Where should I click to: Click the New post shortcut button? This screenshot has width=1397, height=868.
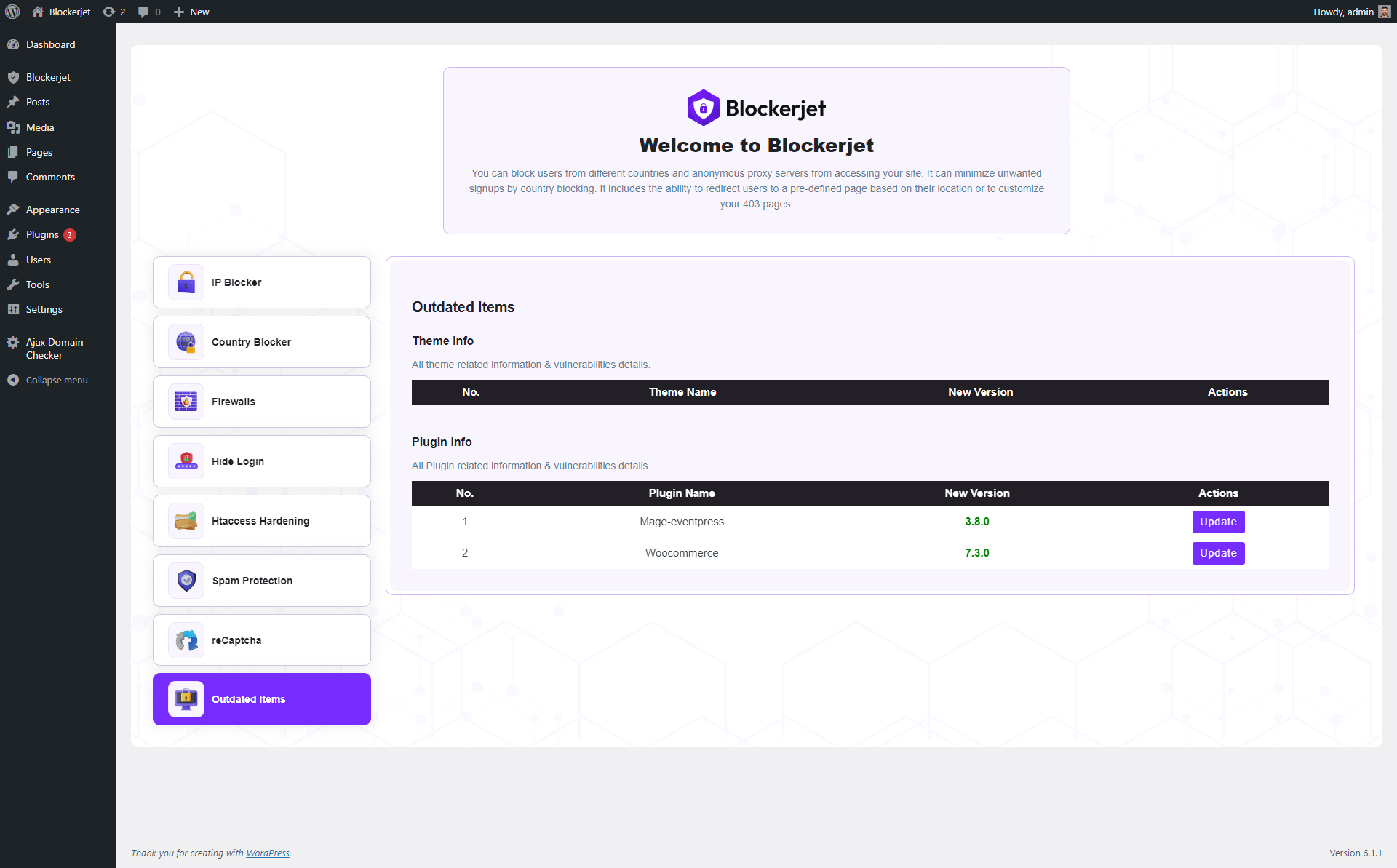pos(192,11)
